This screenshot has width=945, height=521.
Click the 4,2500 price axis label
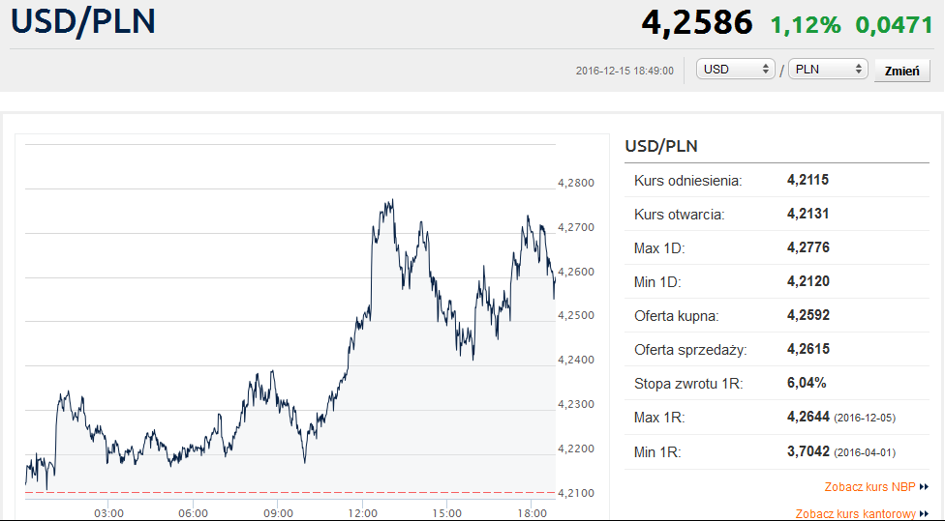coord(576,315)
